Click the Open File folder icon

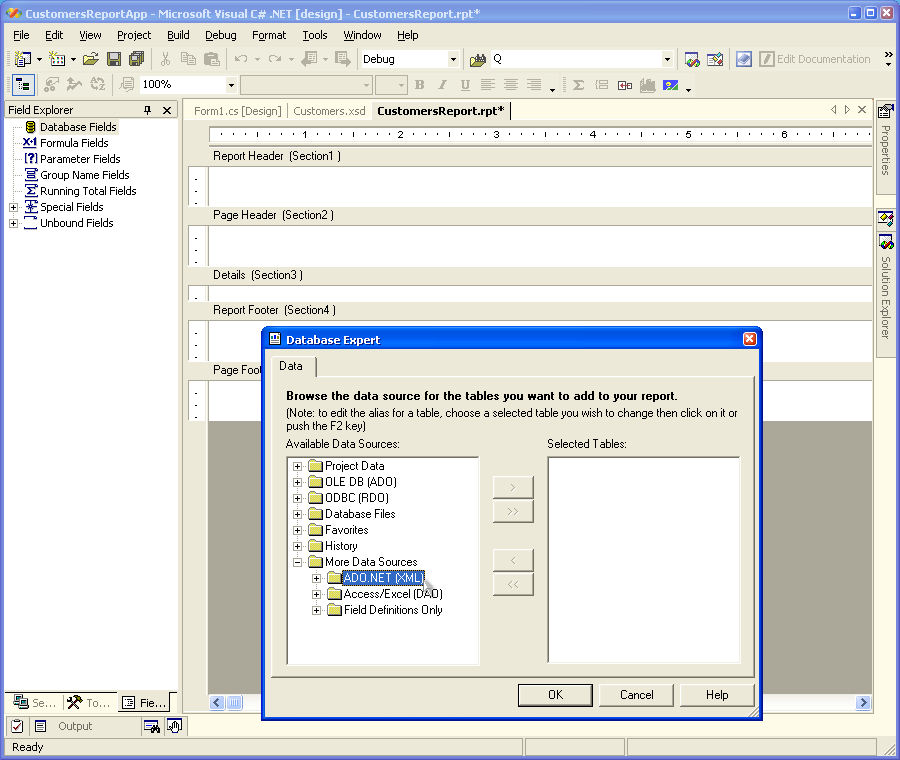tap(91, 60)
